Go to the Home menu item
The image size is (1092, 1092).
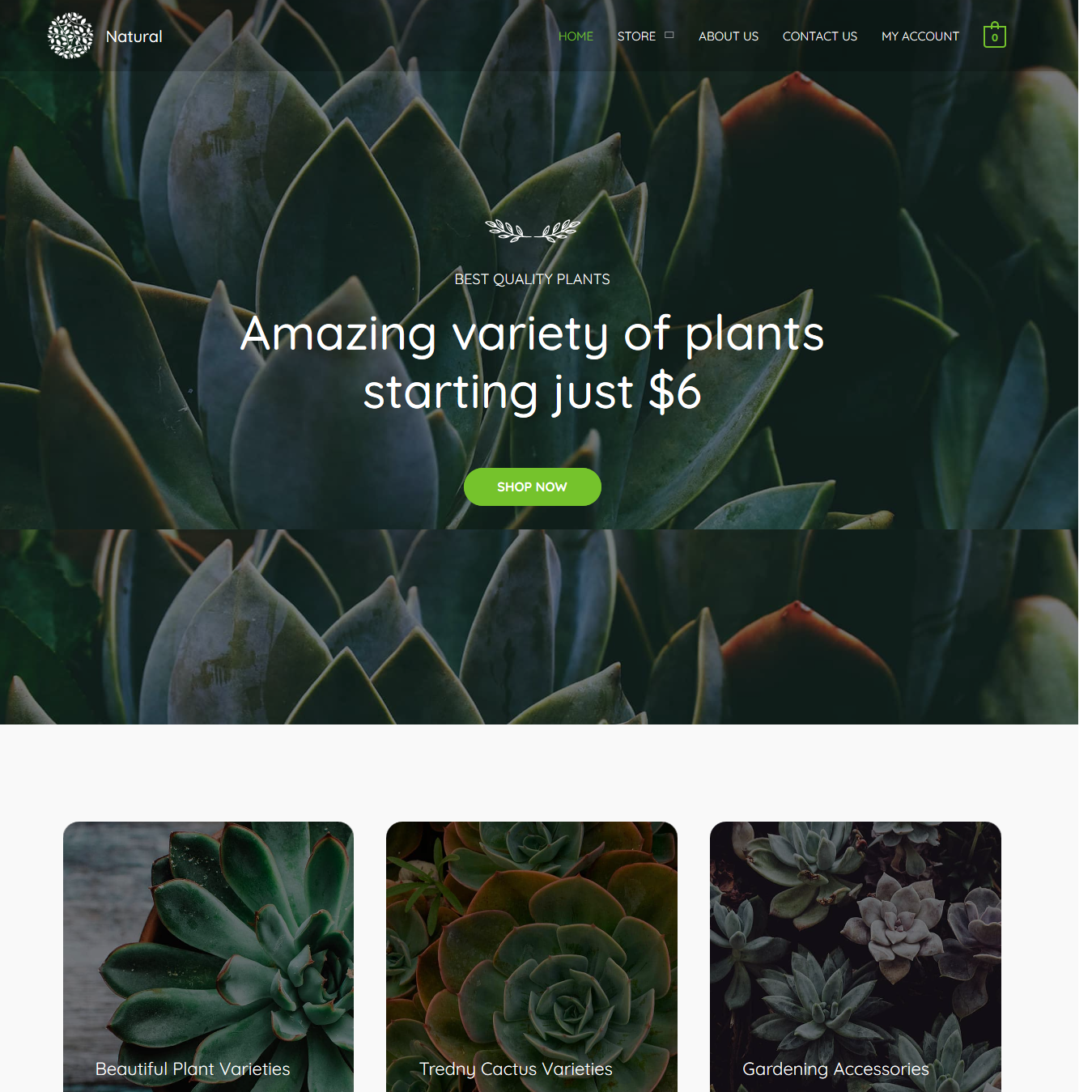(x=576, y=36)
